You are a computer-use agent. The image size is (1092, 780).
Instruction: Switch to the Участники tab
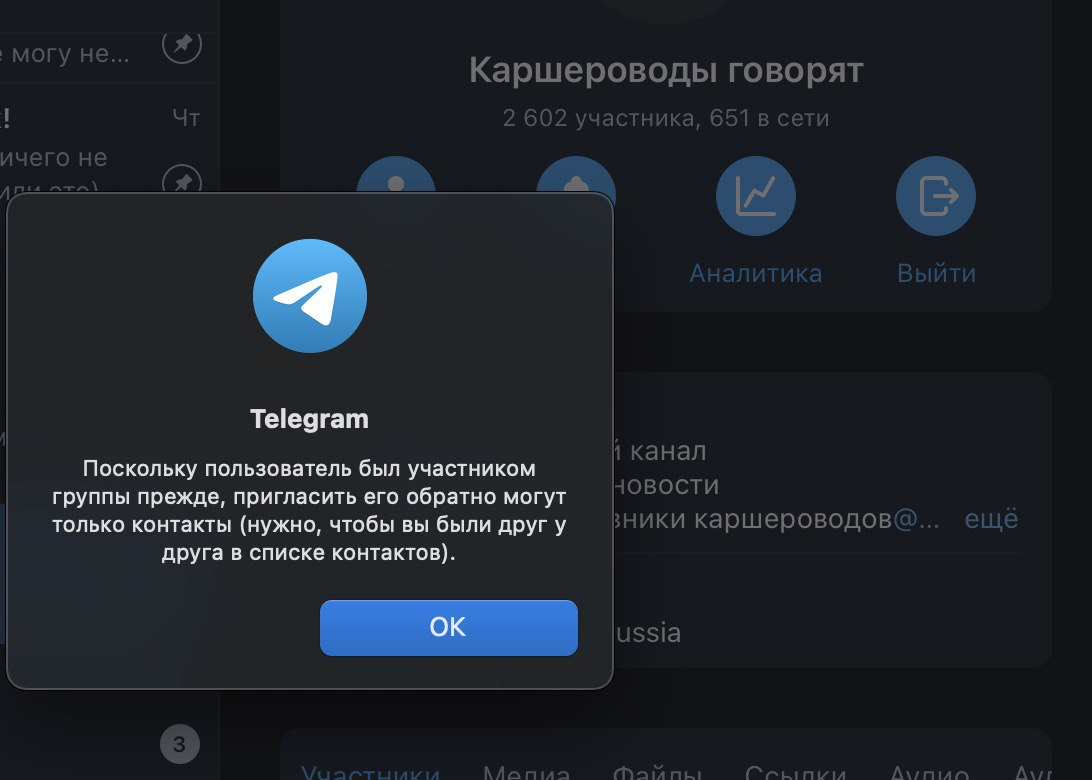pyautogui.click(x=370, y=772)
